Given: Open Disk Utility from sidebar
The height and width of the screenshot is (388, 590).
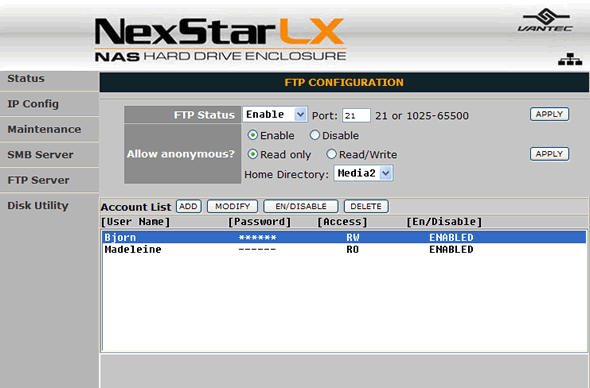Looking at the screenshot, I should coord(38,205).
